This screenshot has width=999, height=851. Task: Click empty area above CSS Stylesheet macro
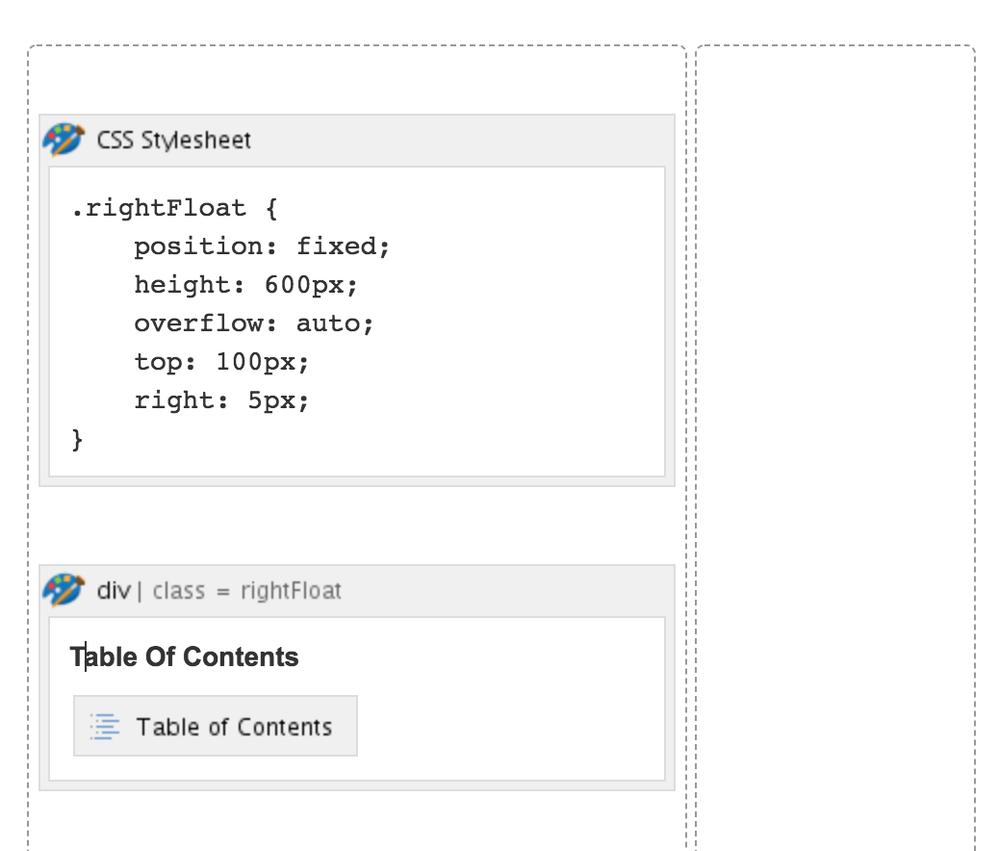(357, 80)
